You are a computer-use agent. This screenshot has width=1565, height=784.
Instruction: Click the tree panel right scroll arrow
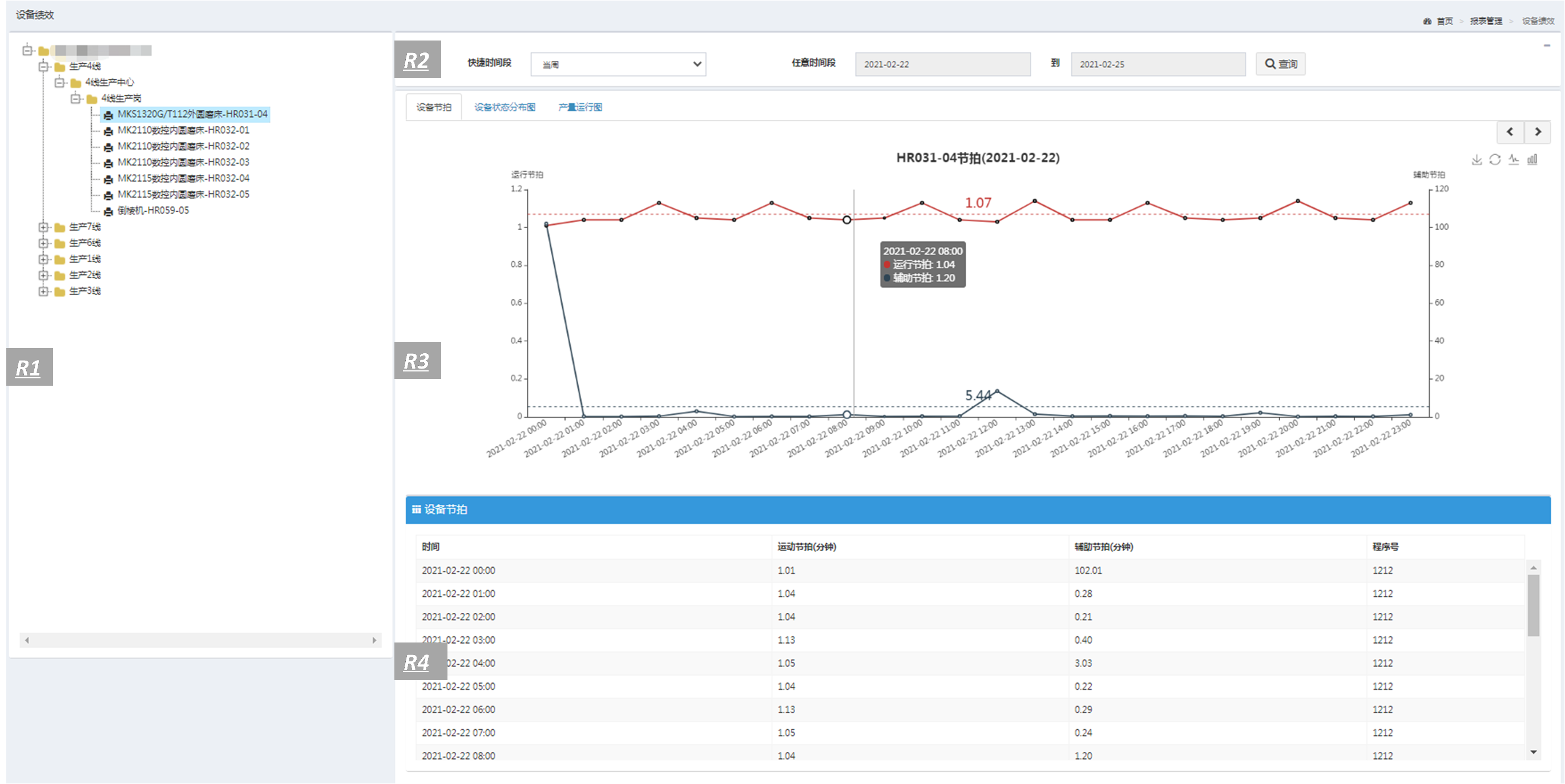(374, 640)
